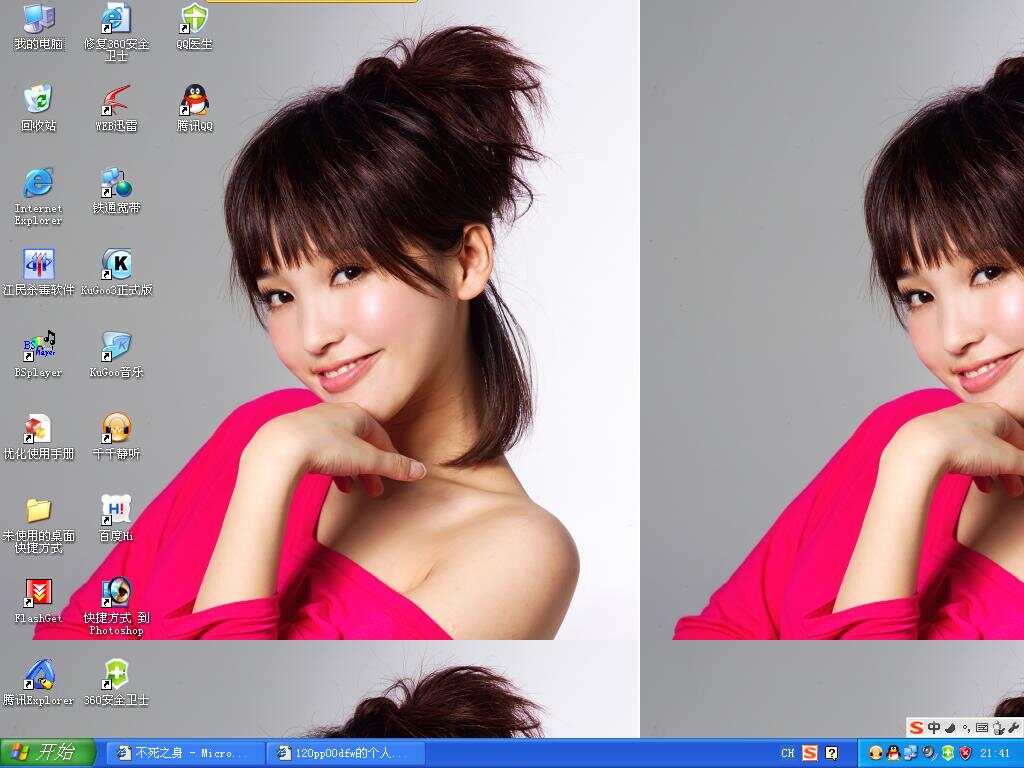Image resolution: width=1024 pixels, height=768 pixels.
Task: Select the 千千静听 music player icon
Action: tap(116, 436)
